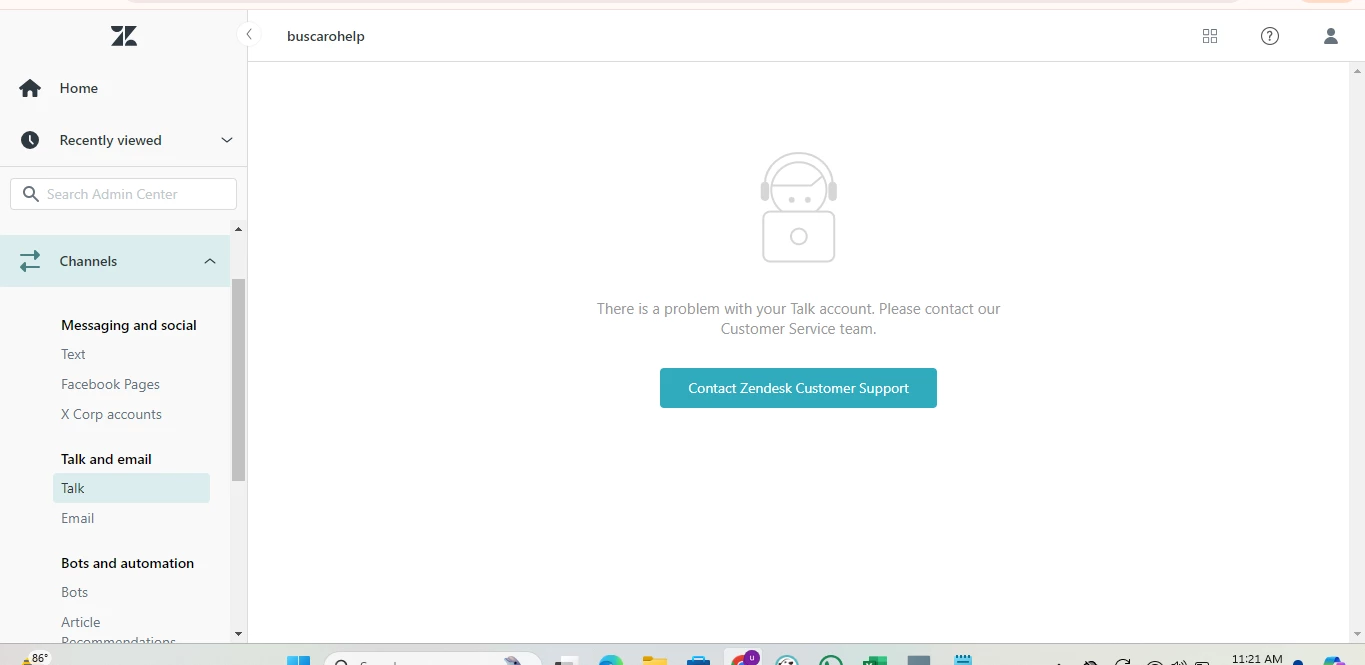The height and width of the screenshot is (665, 1365).
Task: Click the main page scroll up arrow
Action: coord(1357,71)
